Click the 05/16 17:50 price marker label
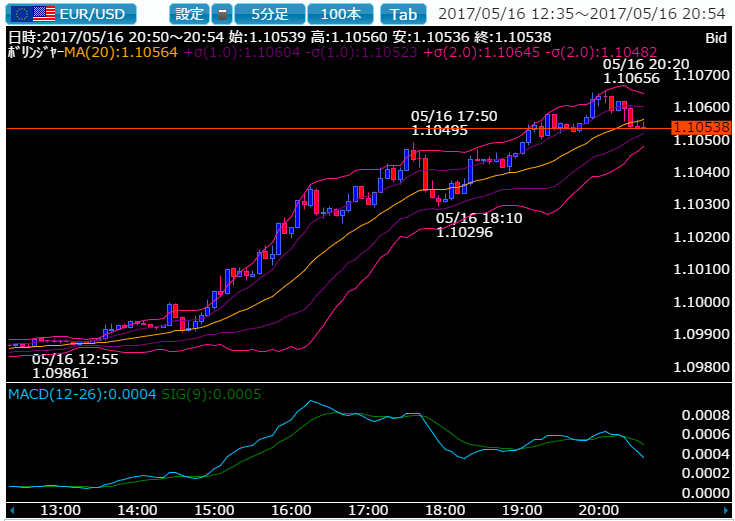The width and height of the screenshot is (735, 521). (454, 123)
